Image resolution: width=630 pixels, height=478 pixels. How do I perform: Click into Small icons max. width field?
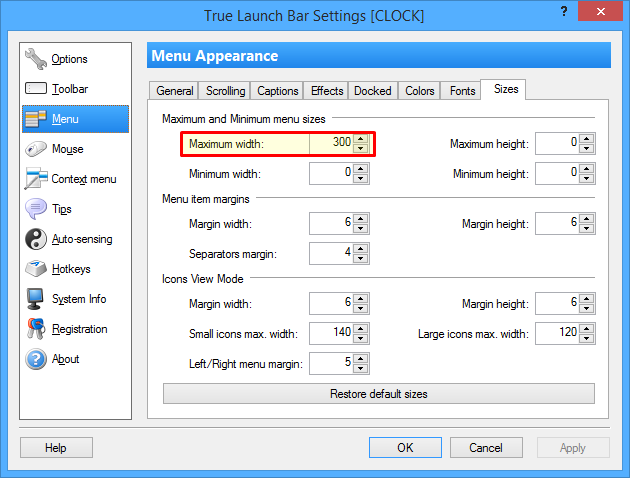point(331,333)
